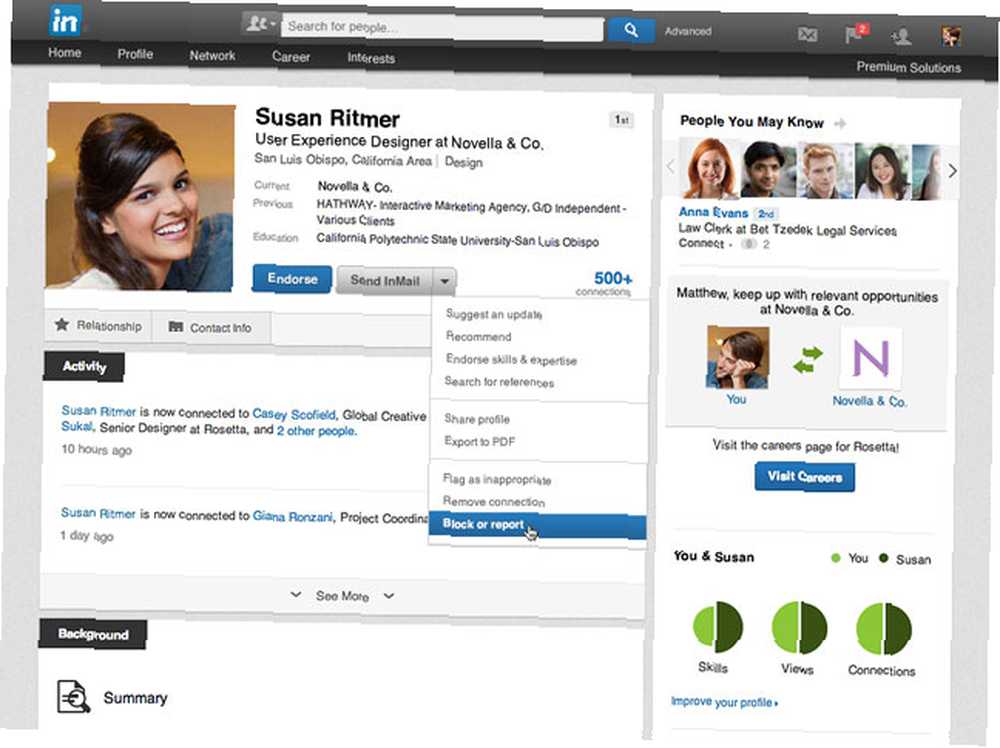Open the Home menu
Screen dimensions: 1000x748
pyautogui.click(x=64, y=52)
